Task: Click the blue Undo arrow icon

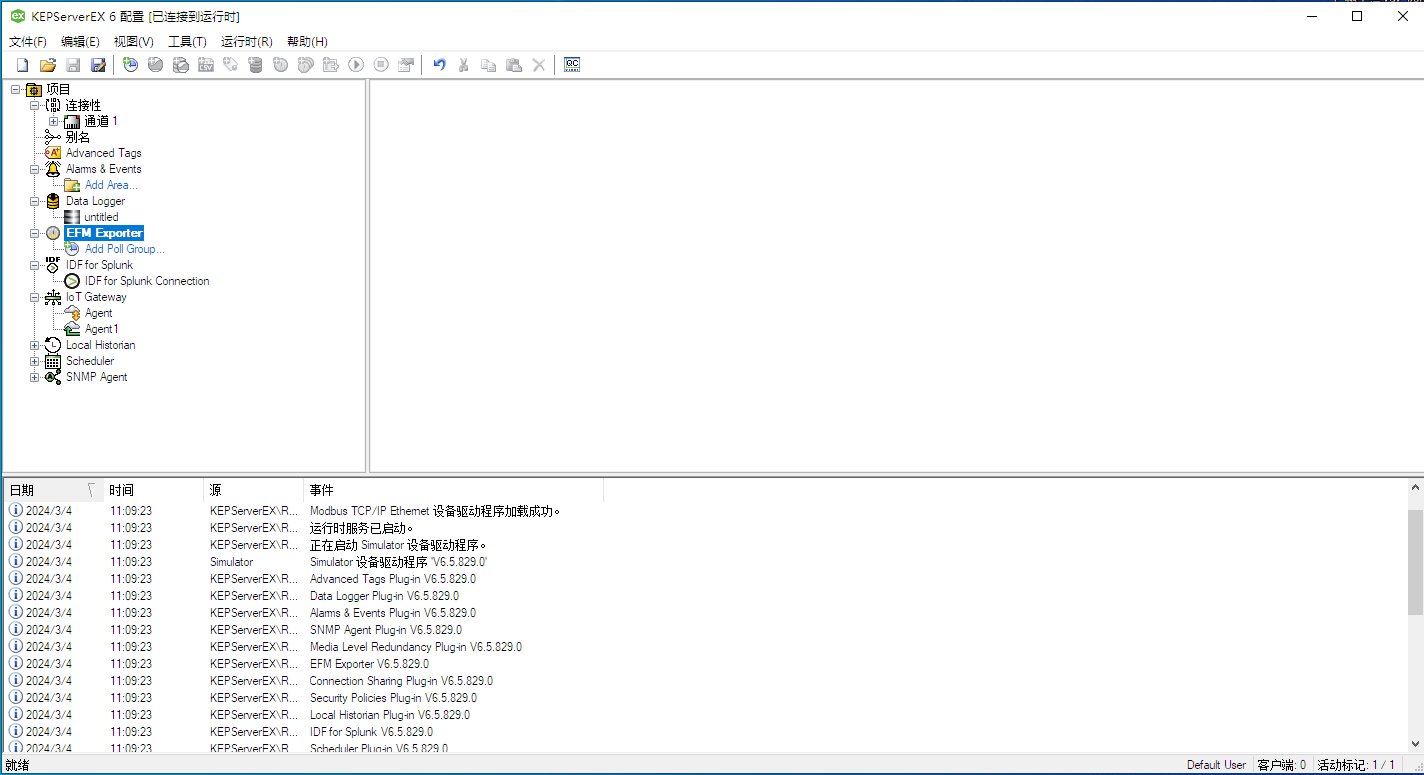Action: coord(438,65)
